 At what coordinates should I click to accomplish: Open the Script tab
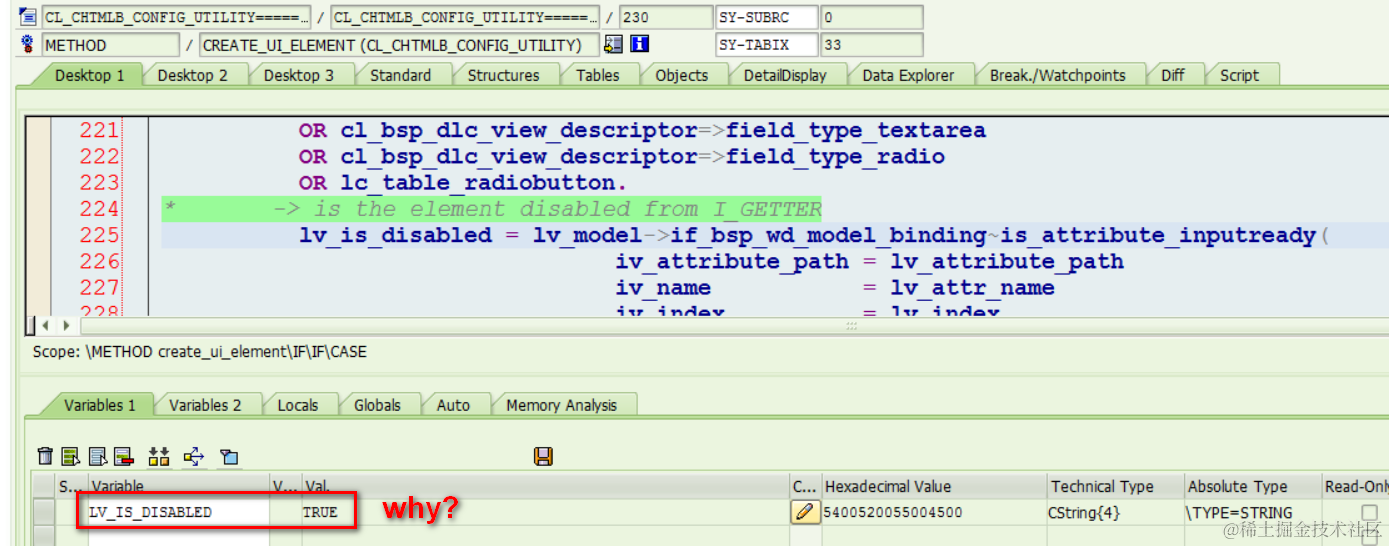coord(1239,75)
